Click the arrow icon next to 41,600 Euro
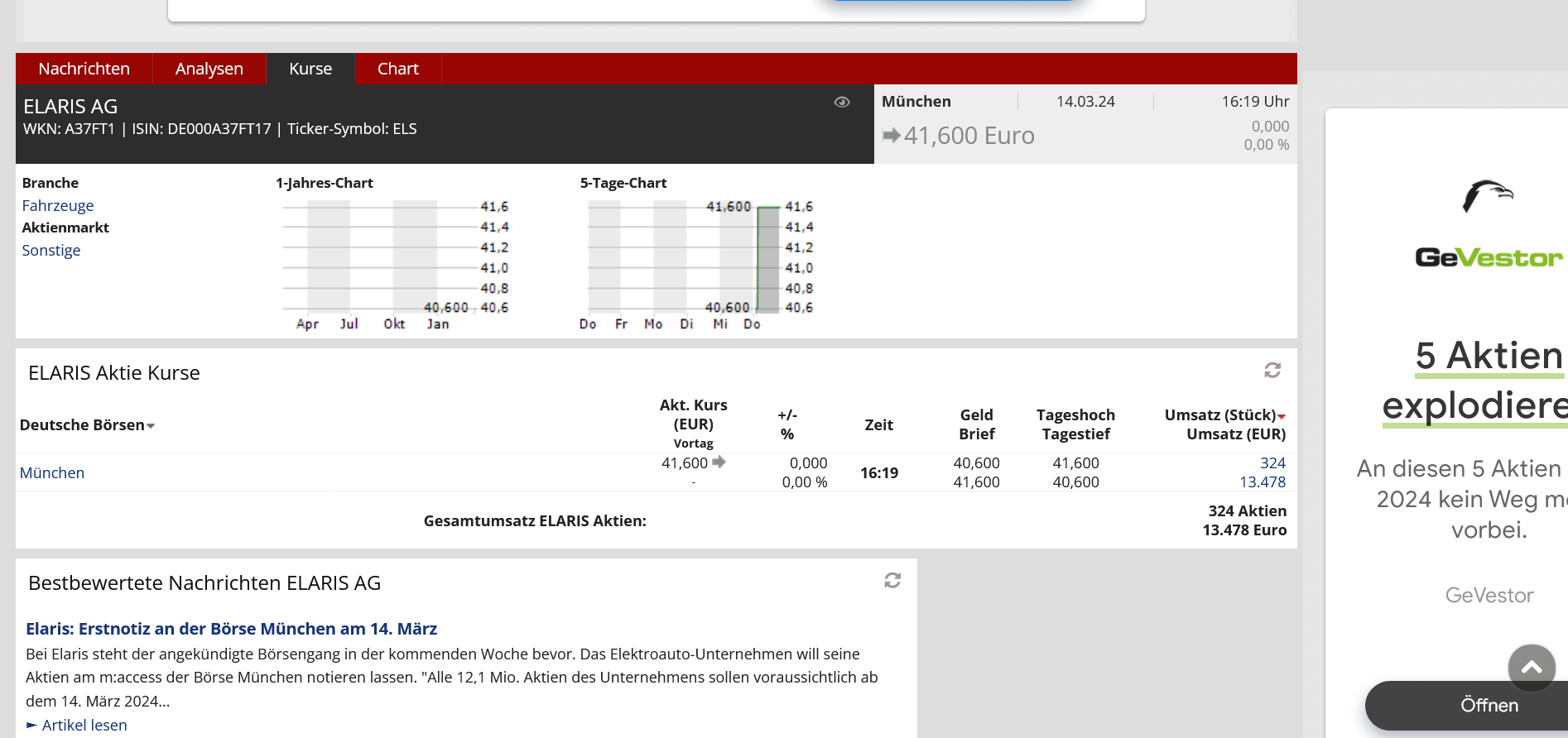This screenshot has height=738, width=1568. pos(892,135)
